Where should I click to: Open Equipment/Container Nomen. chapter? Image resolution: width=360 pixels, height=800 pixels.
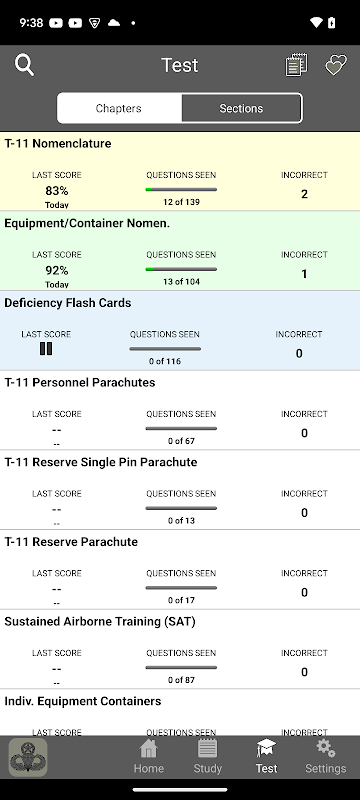(x=180, y=251)
